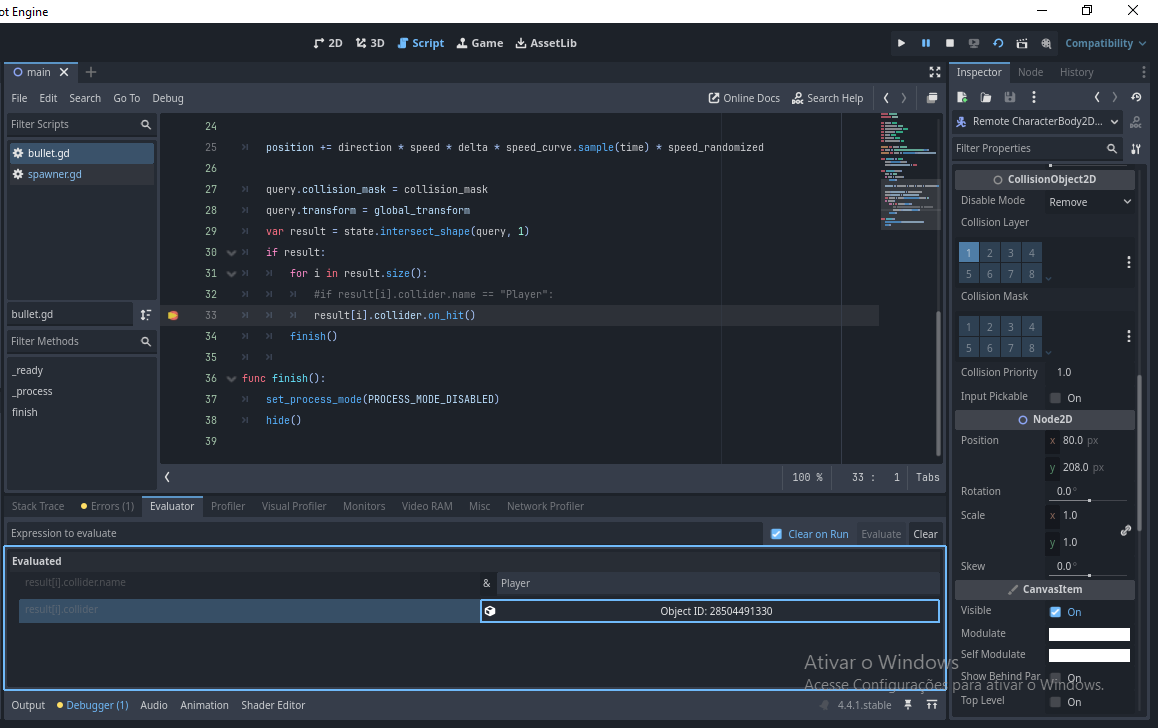Create a new resource in Inspector
Viewport: 1158px width, 728px height.
click(962, 97)
